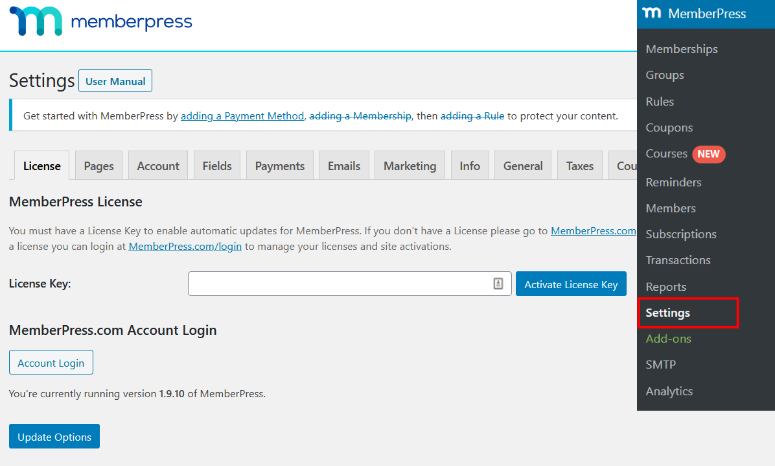Open Subscriptions in the sidebar
775x466 pixels.
681,234
